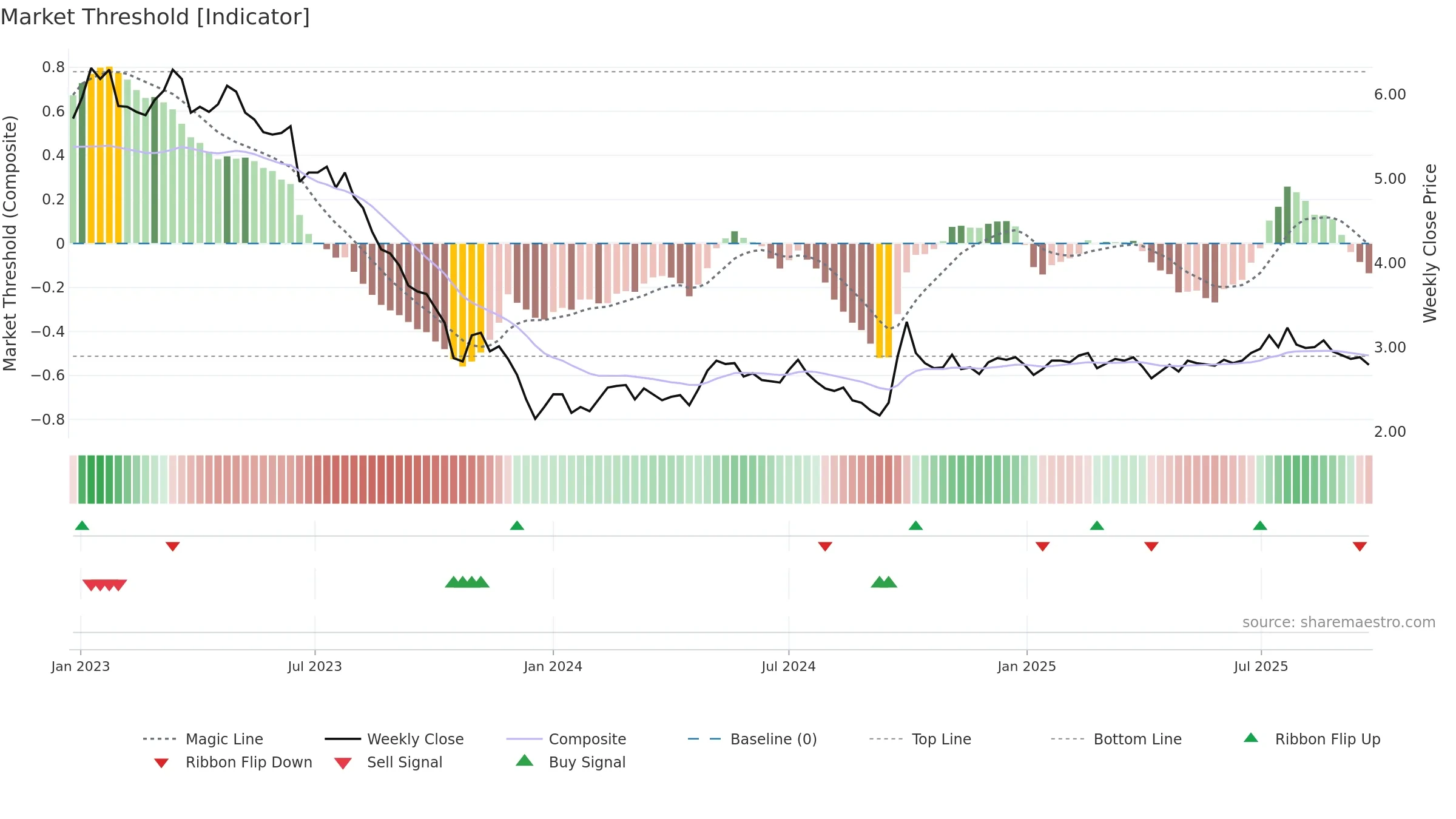Click the sell signal cluster in January 2023
The image size is (1456, 819).
104,585
